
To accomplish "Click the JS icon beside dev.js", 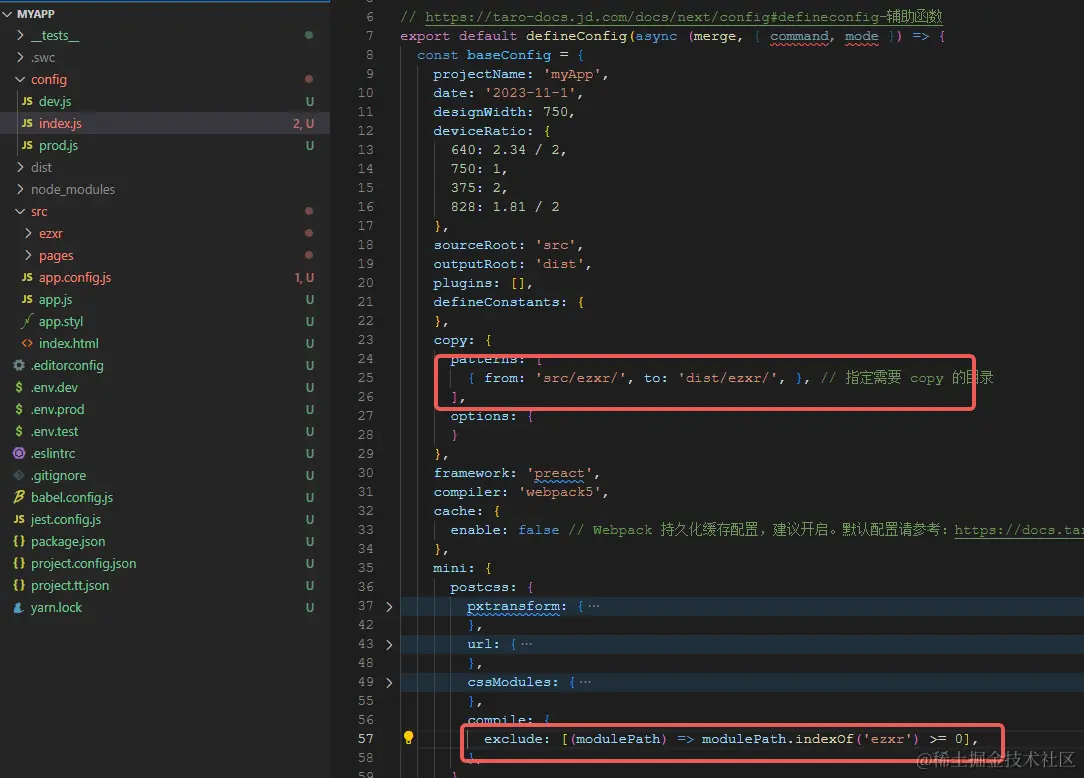I will click(27, 101).
